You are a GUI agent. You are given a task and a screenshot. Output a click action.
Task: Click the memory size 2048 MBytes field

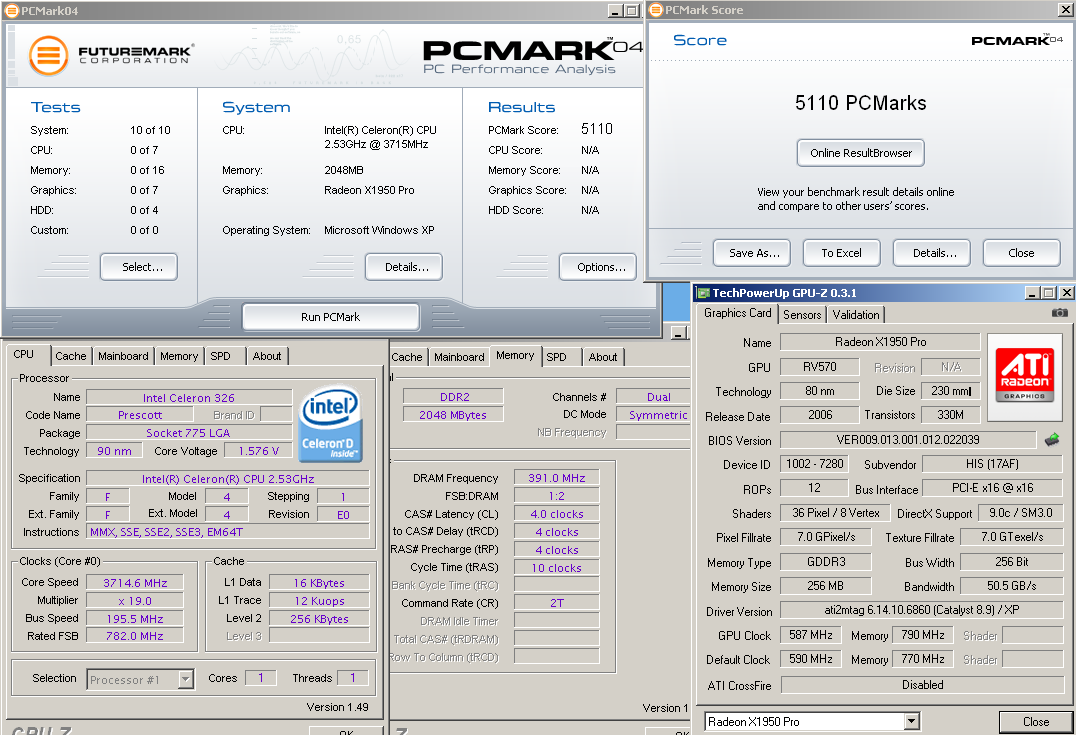coord(453,415)
